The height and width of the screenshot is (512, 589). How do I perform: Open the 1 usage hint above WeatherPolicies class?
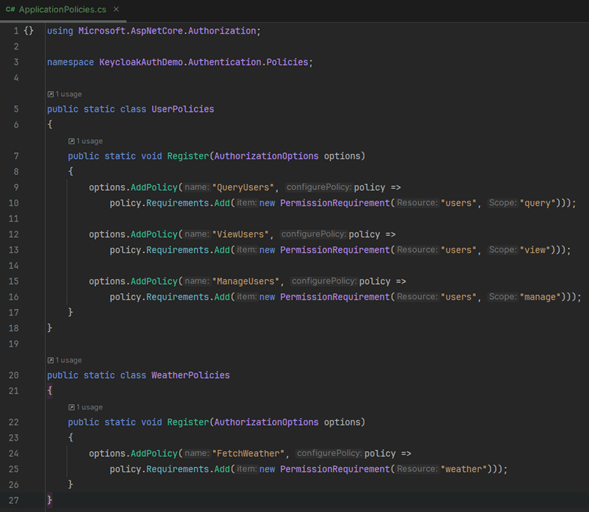pos(65,360)
